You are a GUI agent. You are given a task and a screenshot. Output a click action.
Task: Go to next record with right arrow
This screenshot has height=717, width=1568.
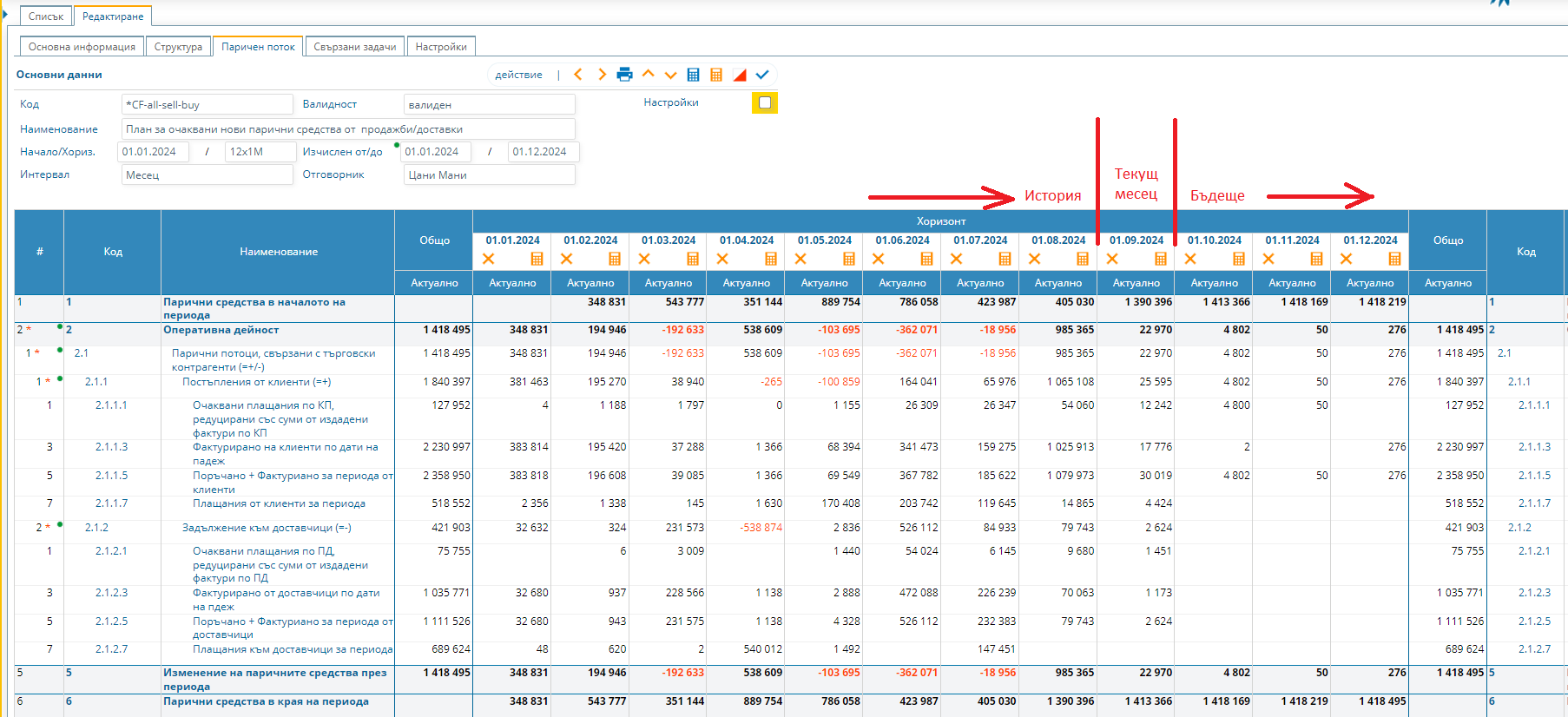point(602,75)
